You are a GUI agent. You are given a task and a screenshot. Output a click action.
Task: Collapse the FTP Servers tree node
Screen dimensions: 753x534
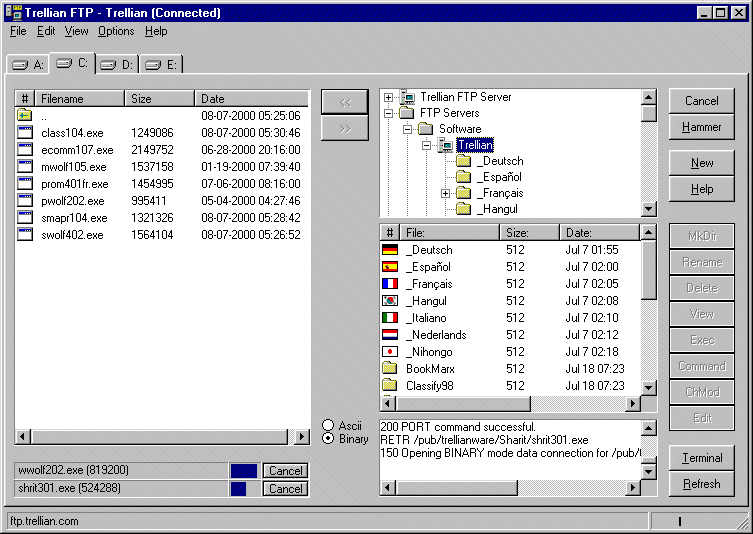click(x=389, y=113)
